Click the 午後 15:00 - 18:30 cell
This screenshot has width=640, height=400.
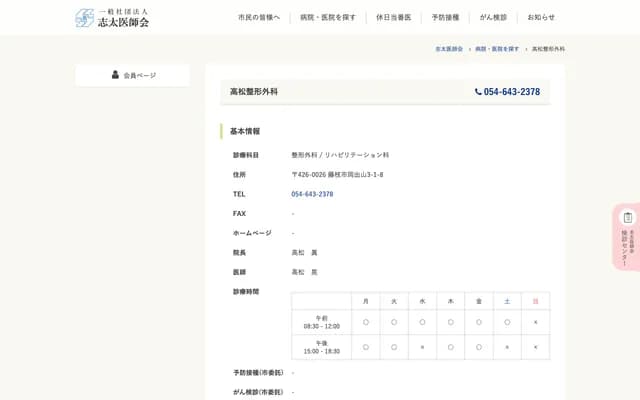pos(322,347)
